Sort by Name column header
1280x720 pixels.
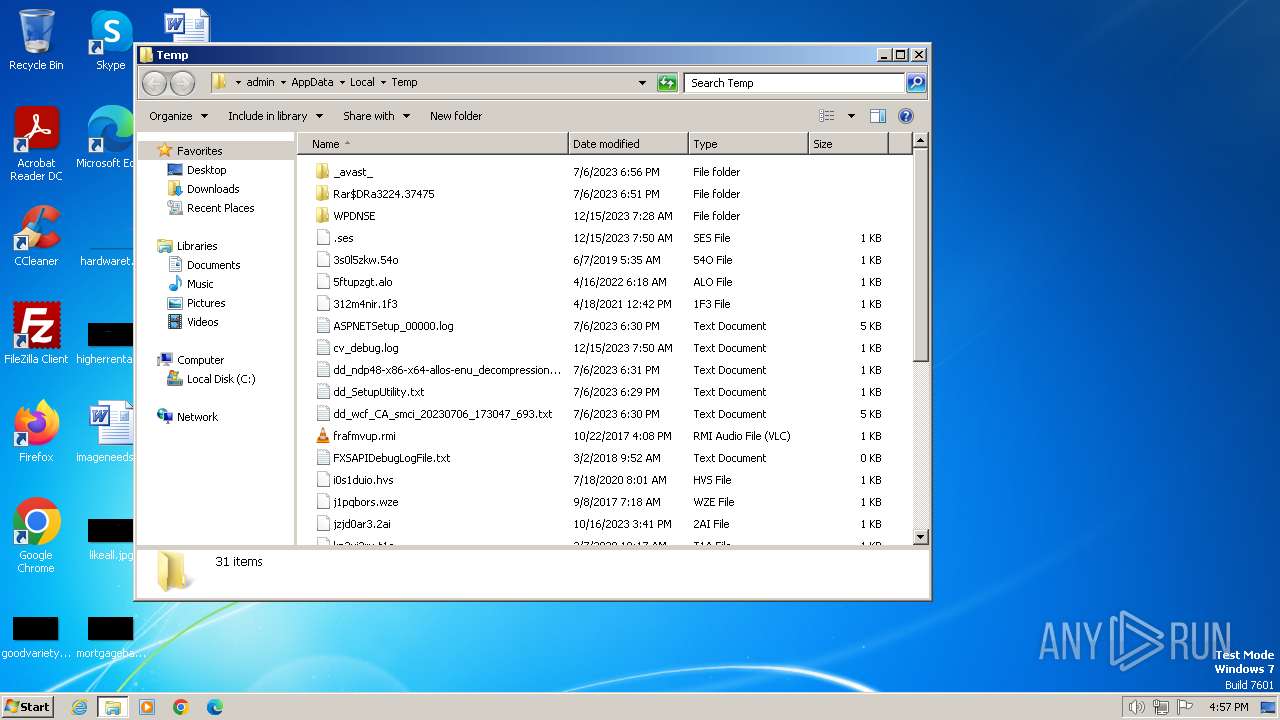tap(432, 144)
